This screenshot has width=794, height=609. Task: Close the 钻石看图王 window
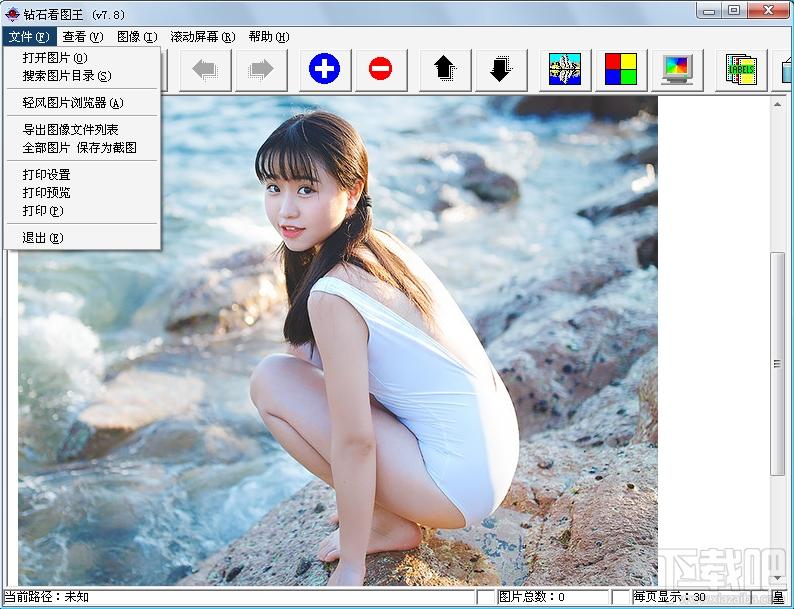click(x=768, y=11)
